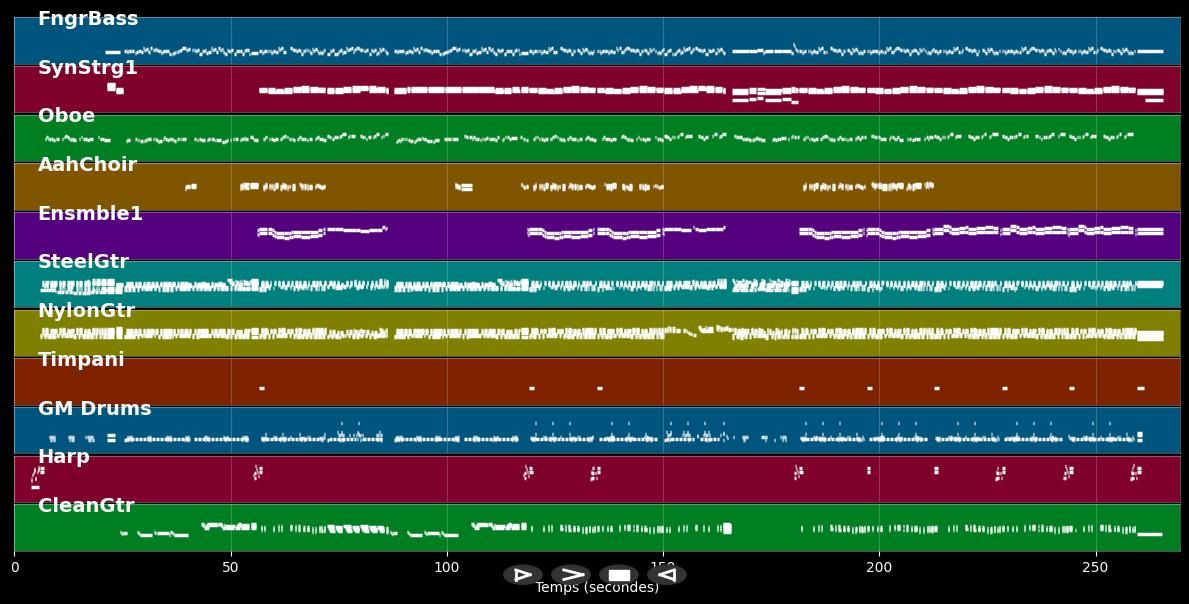Click the GM Drums track name
Screen dimensions: 1189x604
(x=94, y=409)
